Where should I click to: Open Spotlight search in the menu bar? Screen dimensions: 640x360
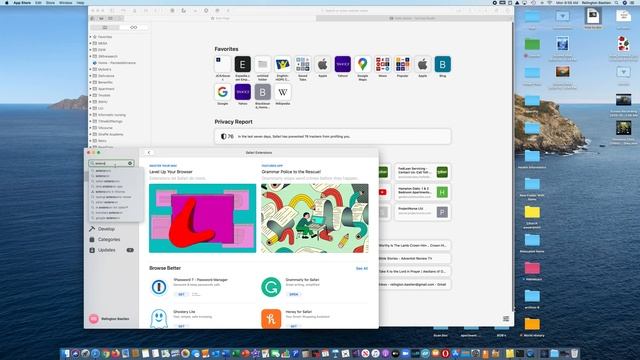click(x=616, y=3)
